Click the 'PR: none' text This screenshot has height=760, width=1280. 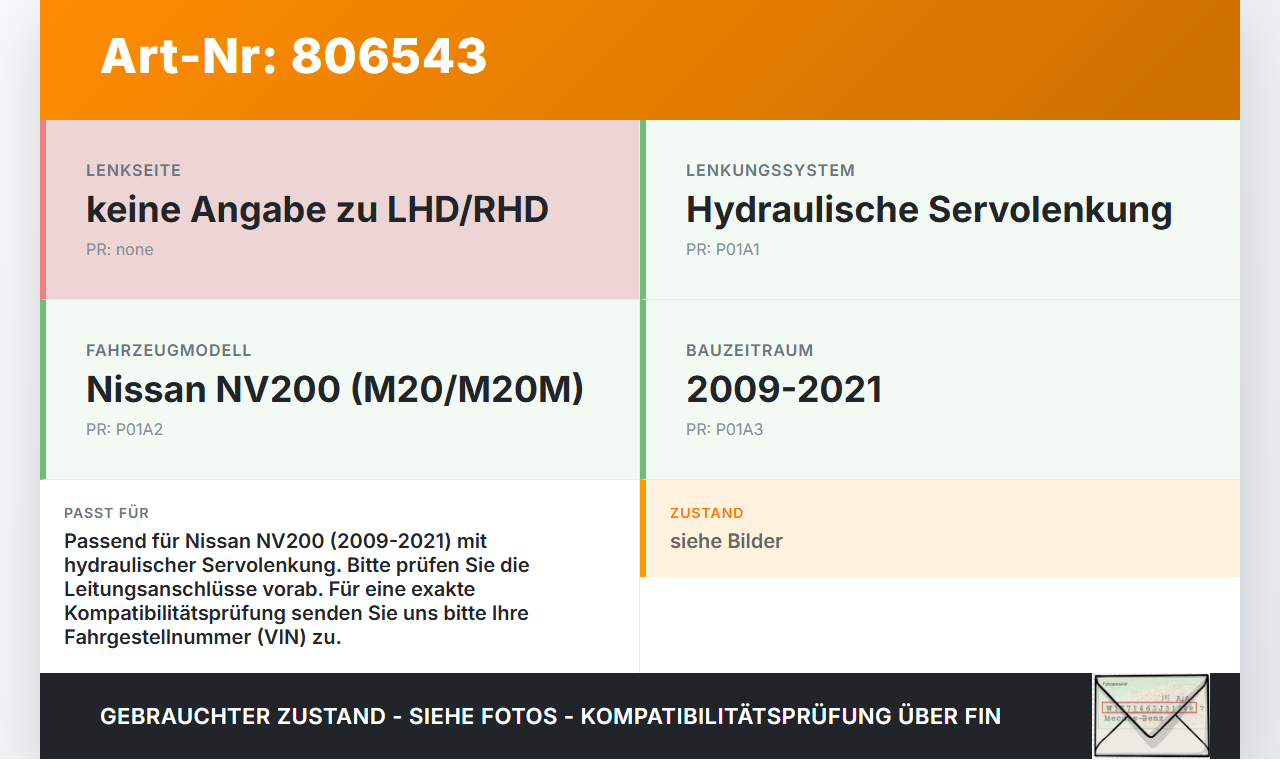[x=120, y=250]
